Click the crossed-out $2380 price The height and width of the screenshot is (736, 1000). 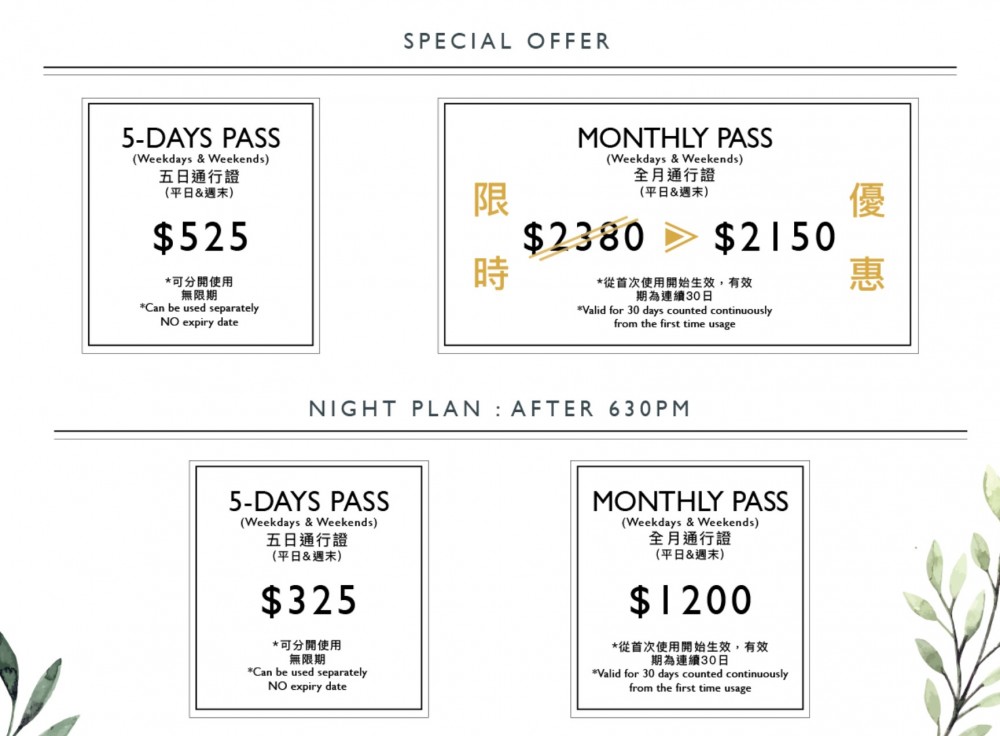[x=584, y=237]
